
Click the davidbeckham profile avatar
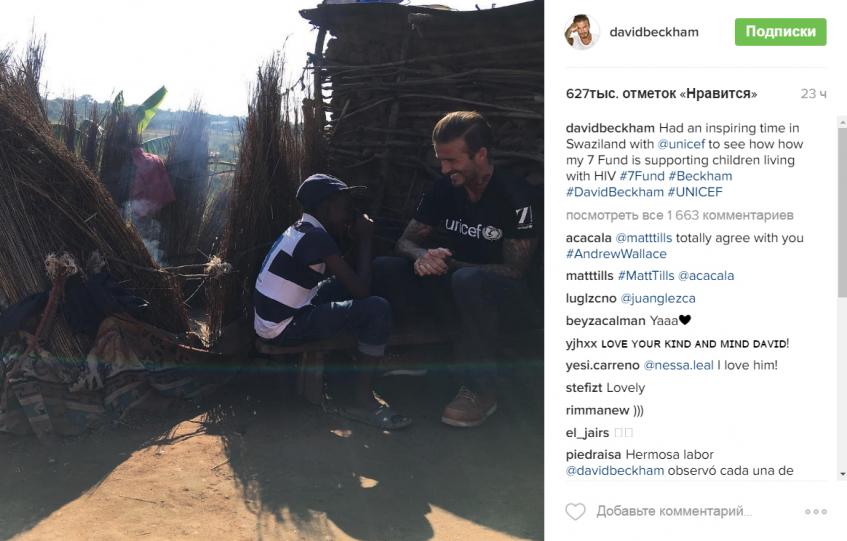tap(582, 32)
